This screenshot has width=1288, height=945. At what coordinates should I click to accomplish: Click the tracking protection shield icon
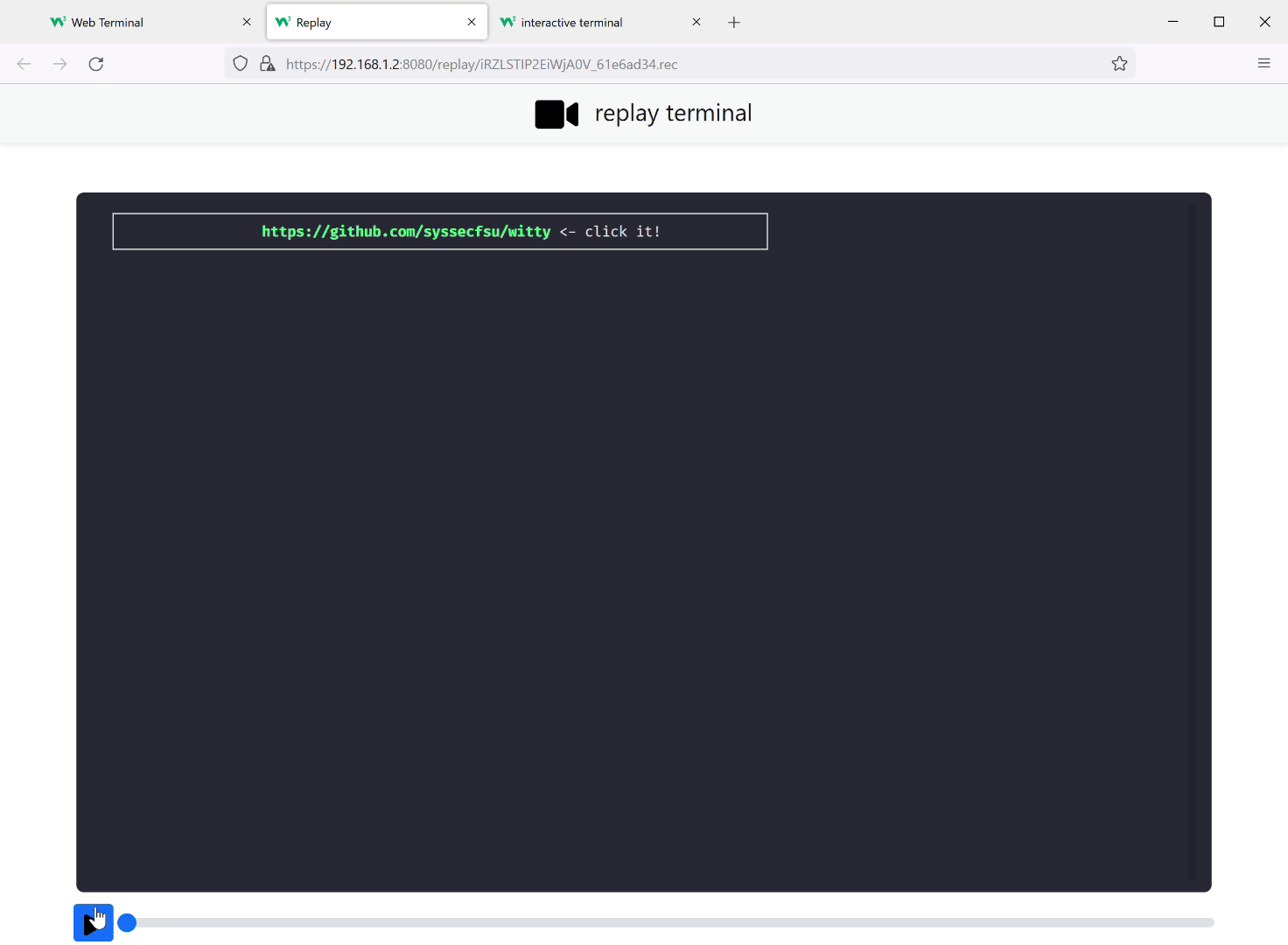[x=241, y=64]
